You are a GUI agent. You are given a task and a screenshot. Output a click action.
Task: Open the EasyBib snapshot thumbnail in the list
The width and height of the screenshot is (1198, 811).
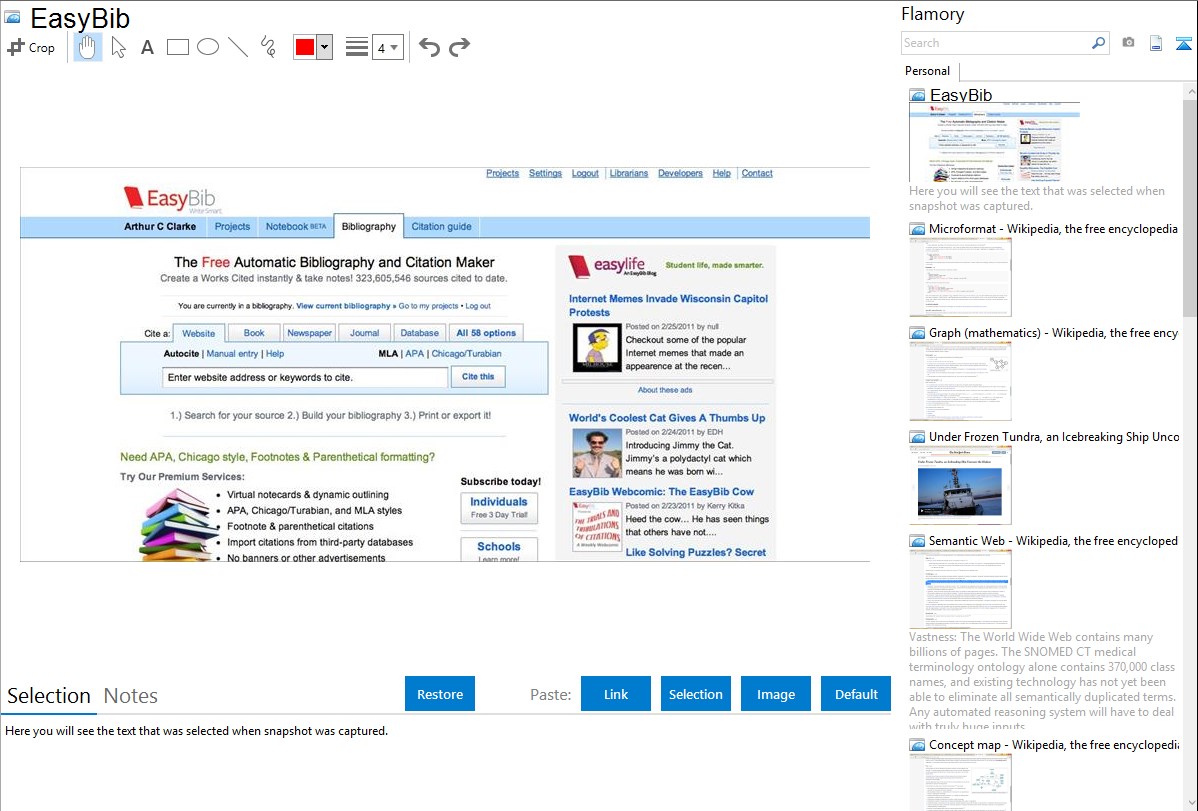coord(994,143)
